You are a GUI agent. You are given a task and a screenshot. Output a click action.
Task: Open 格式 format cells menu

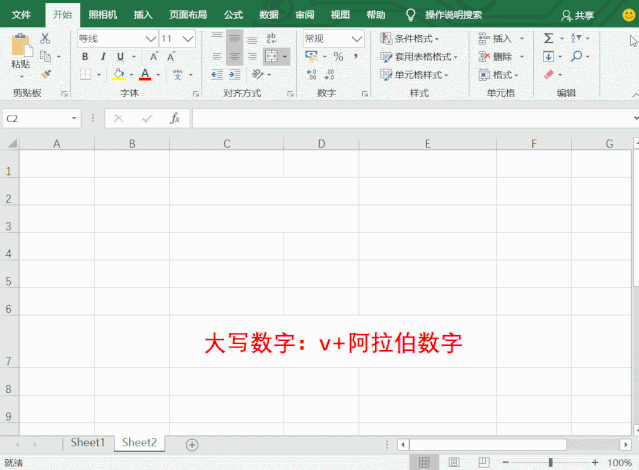tap(498, 75)
